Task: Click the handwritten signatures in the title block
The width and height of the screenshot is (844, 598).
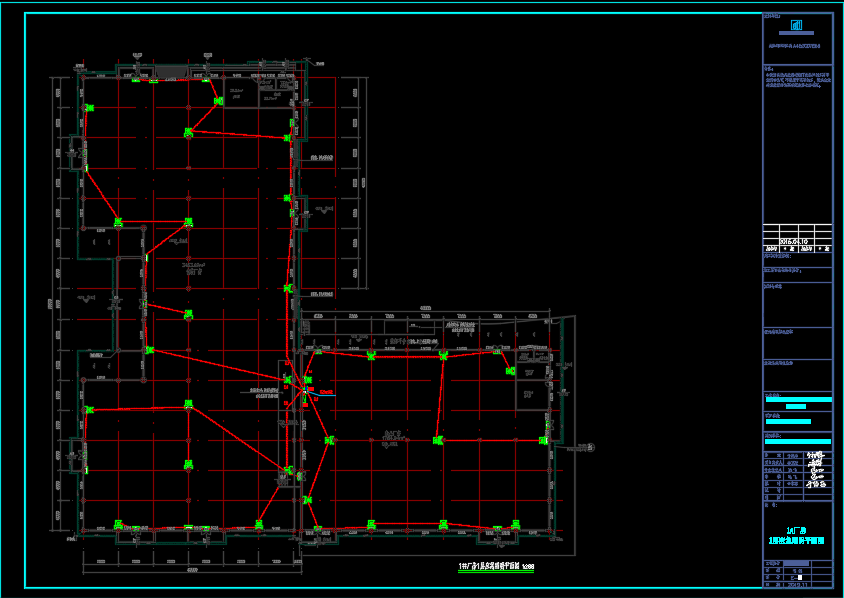Action: (x=817, y=471)
